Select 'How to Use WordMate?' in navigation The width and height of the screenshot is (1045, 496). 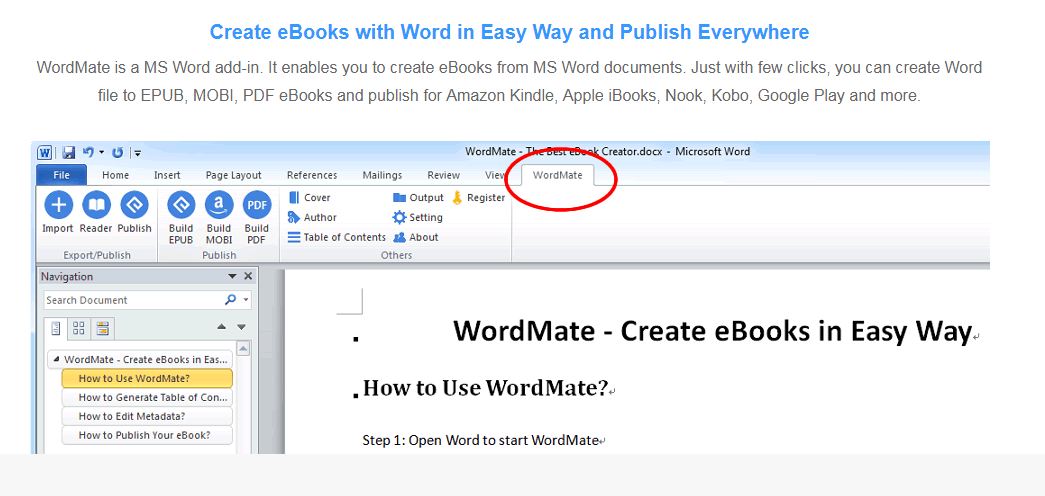pyautogui.click(x=147, y=379)
